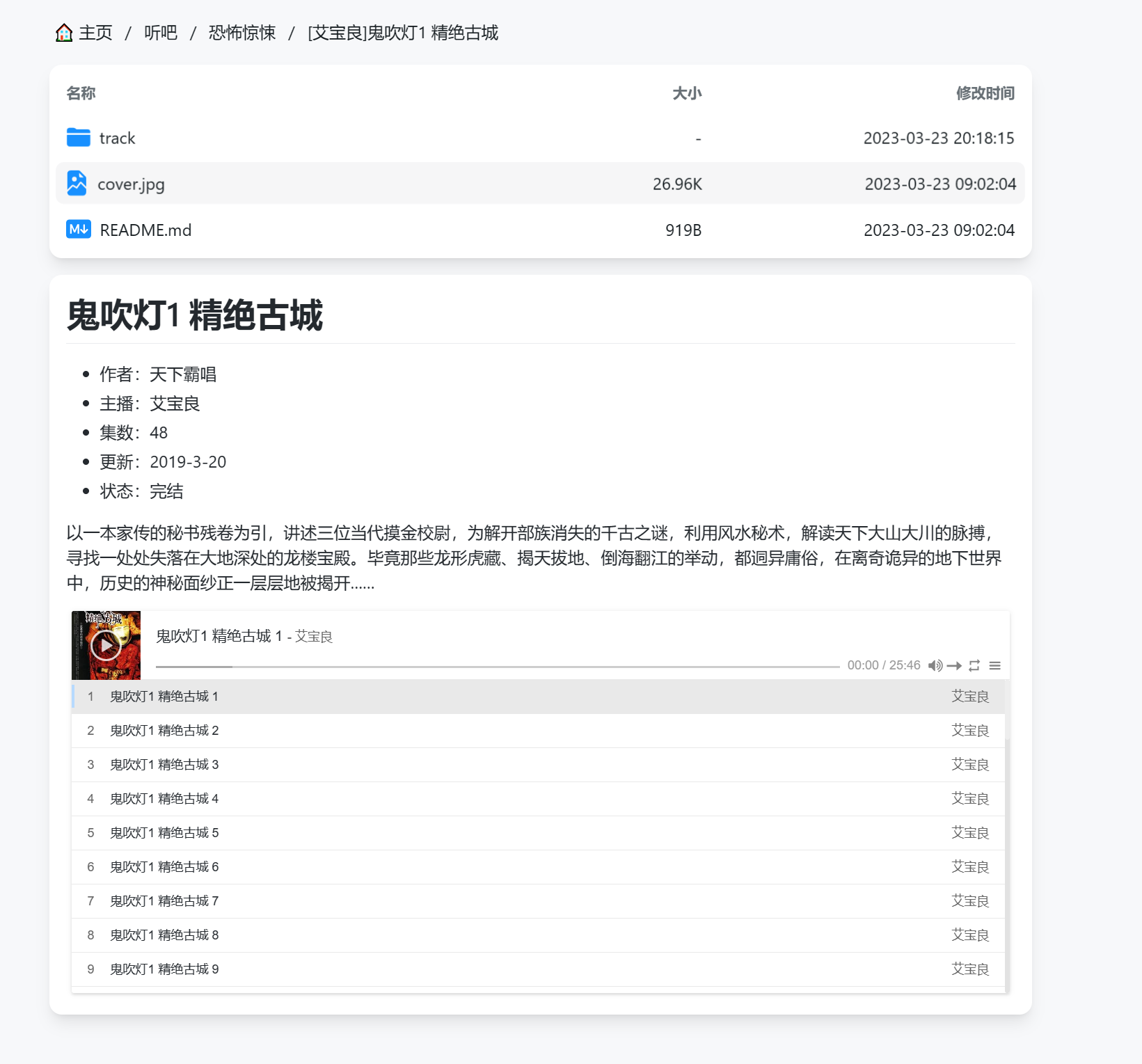Viewport: 1142px width, 1064px height.
Task: Click the README.md markdown icon
Action: [79, 229]
